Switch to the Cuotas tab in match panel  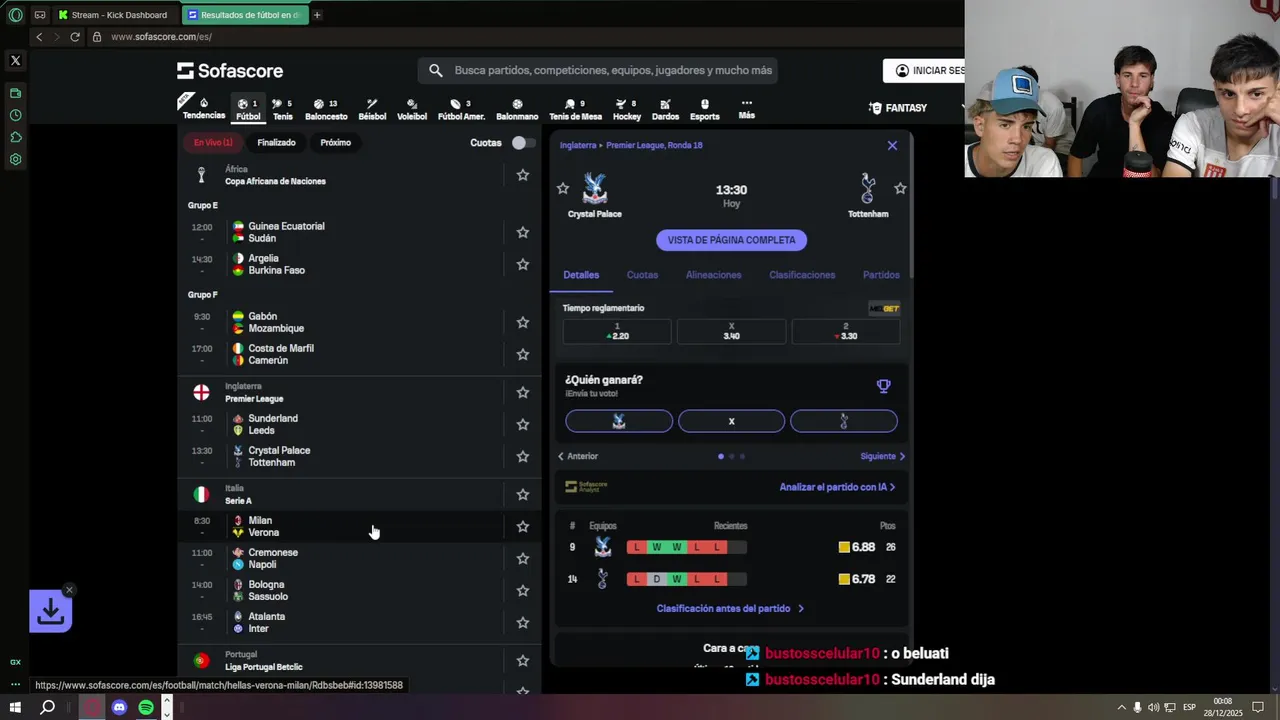point(642,275)
